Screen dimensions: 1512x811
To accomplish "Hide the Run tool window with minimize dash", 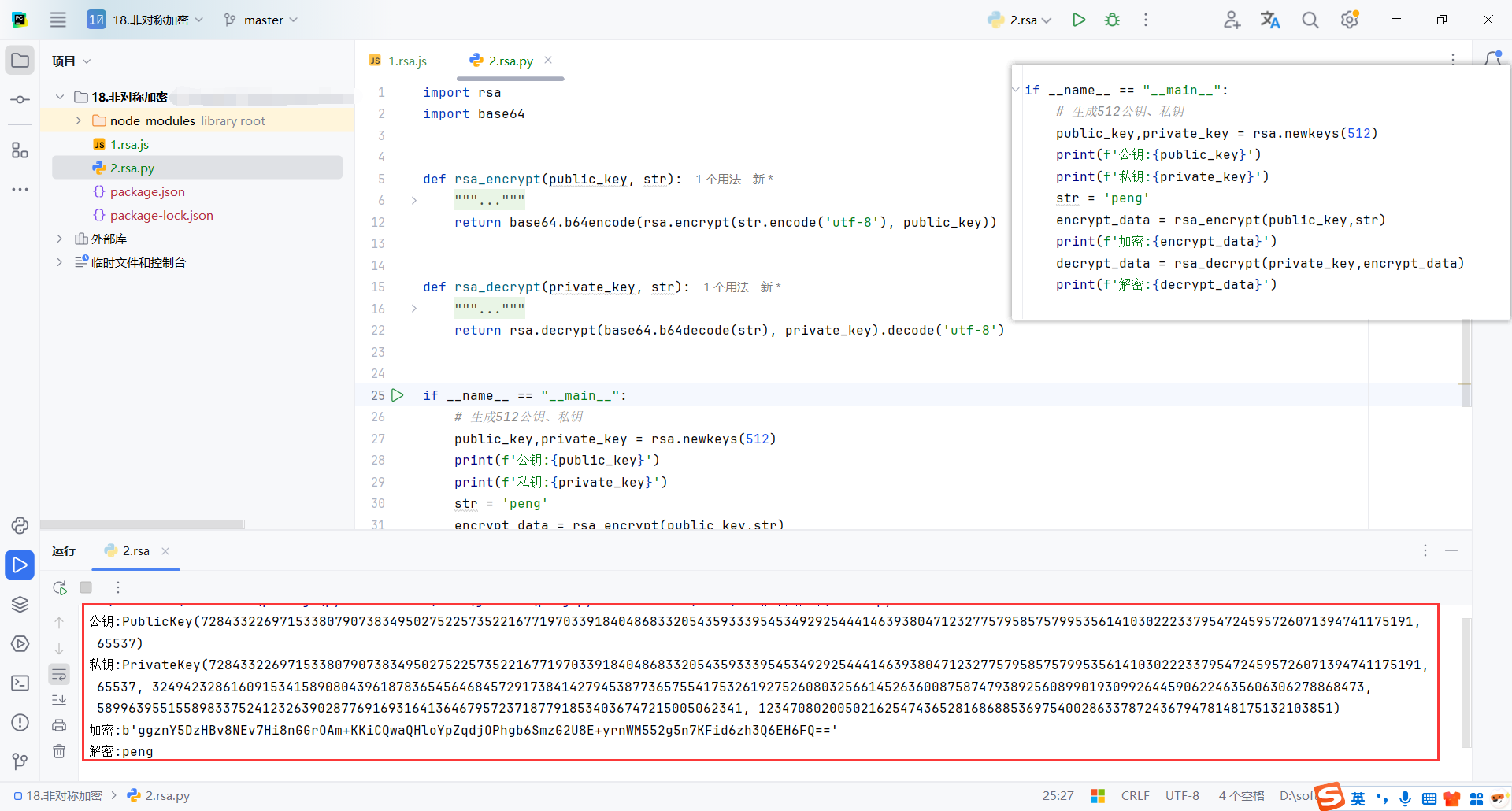I will pyautogui.click(x=1451, y=550).
